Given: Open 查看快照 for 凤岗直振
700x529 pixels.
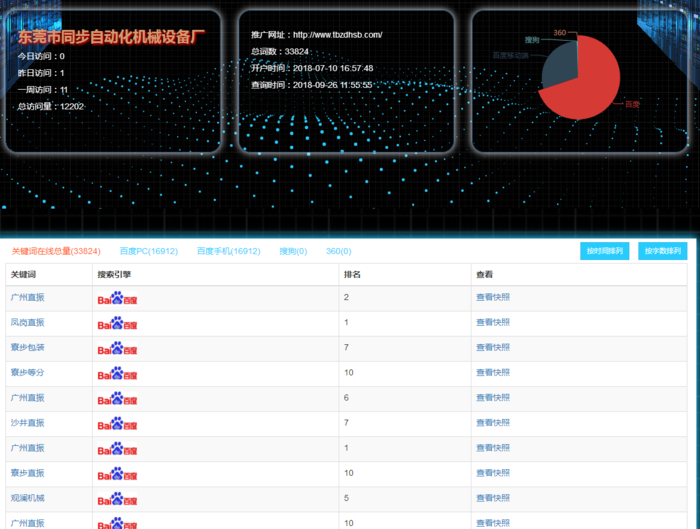Looking at the screenshot, I should [493, 322].
